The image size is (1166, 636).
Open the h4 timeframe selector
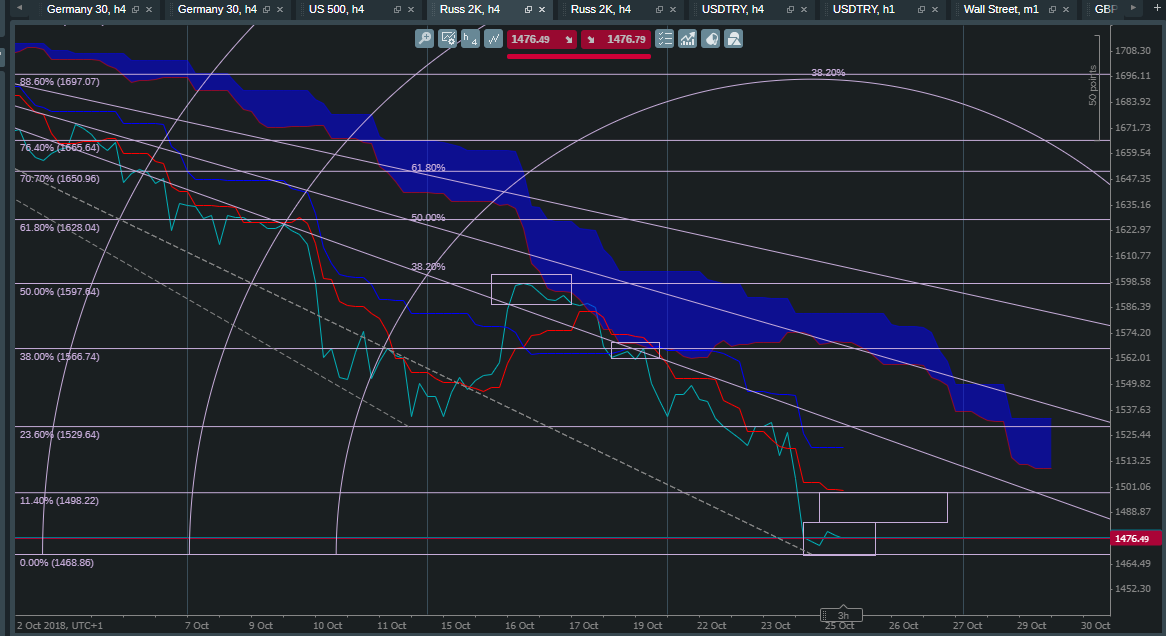tap(470, 39)
